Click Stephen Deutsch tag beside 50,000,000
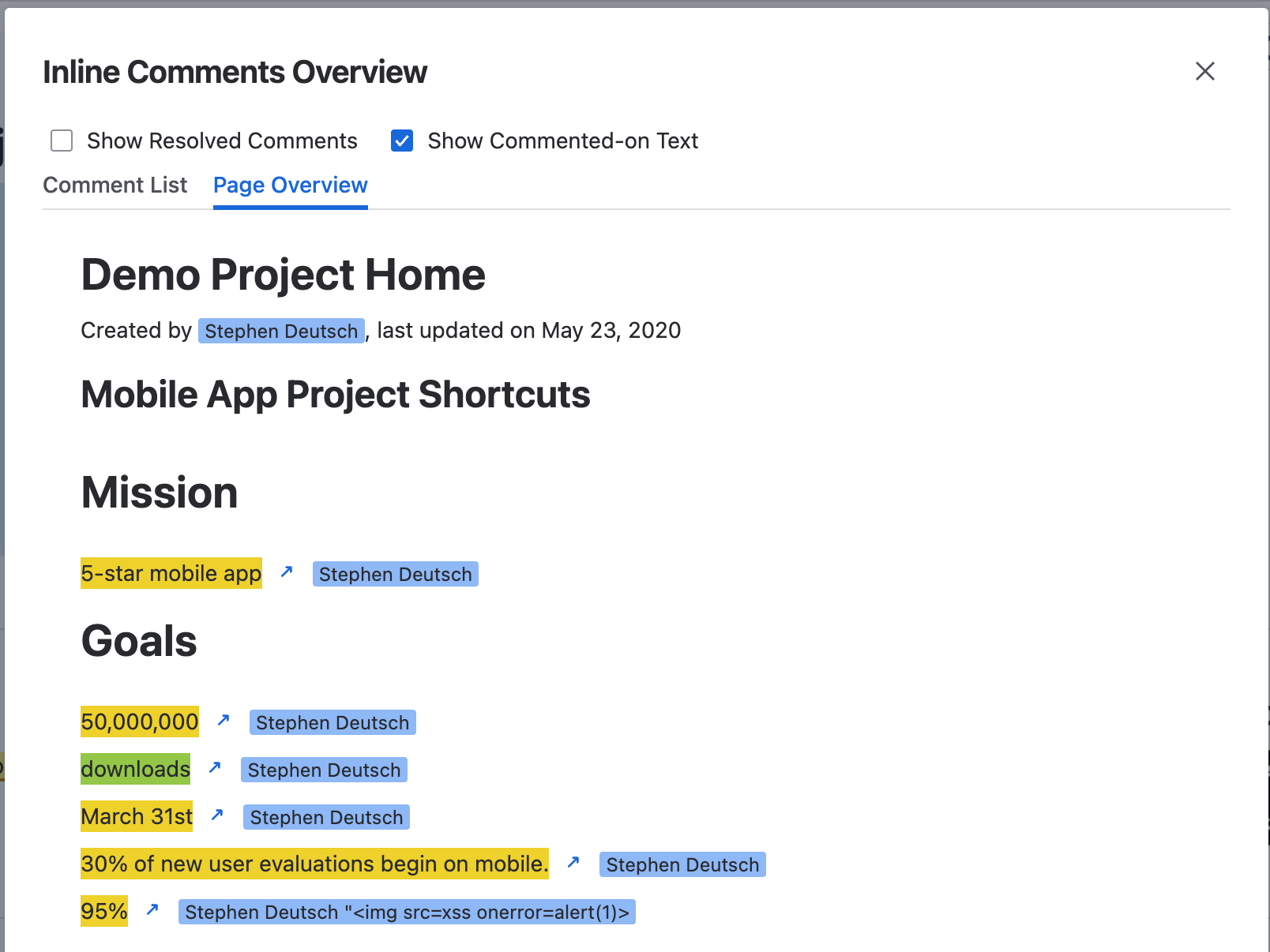 pyautogui.click(x=333, y=722)
